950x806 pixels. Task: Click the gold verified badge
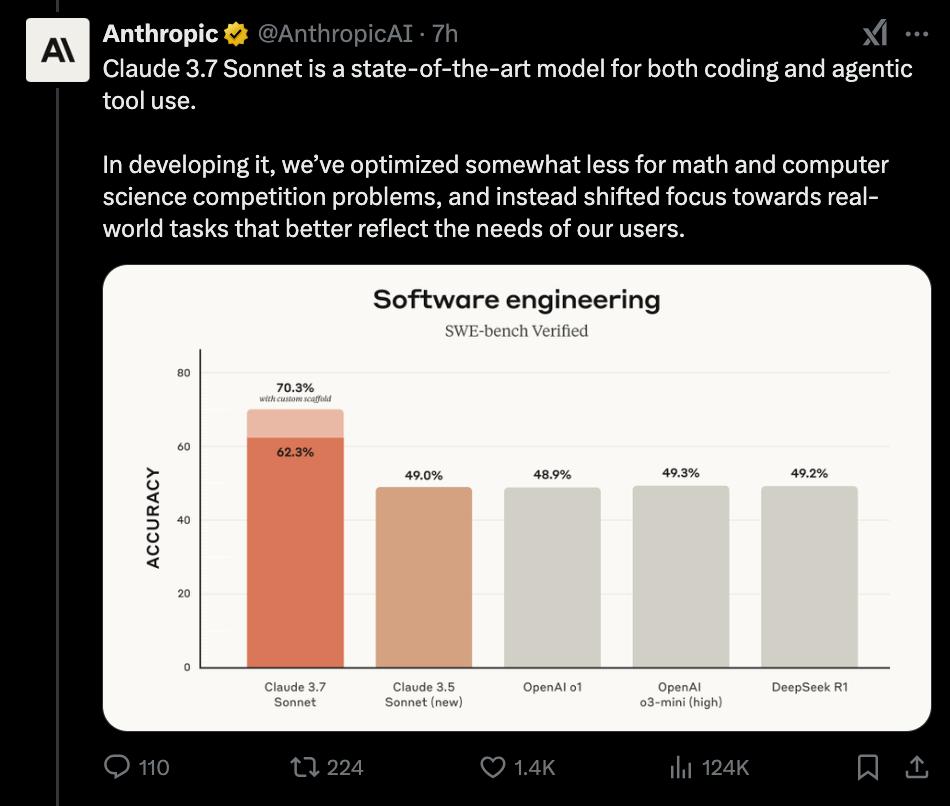[x=236, y=35]
